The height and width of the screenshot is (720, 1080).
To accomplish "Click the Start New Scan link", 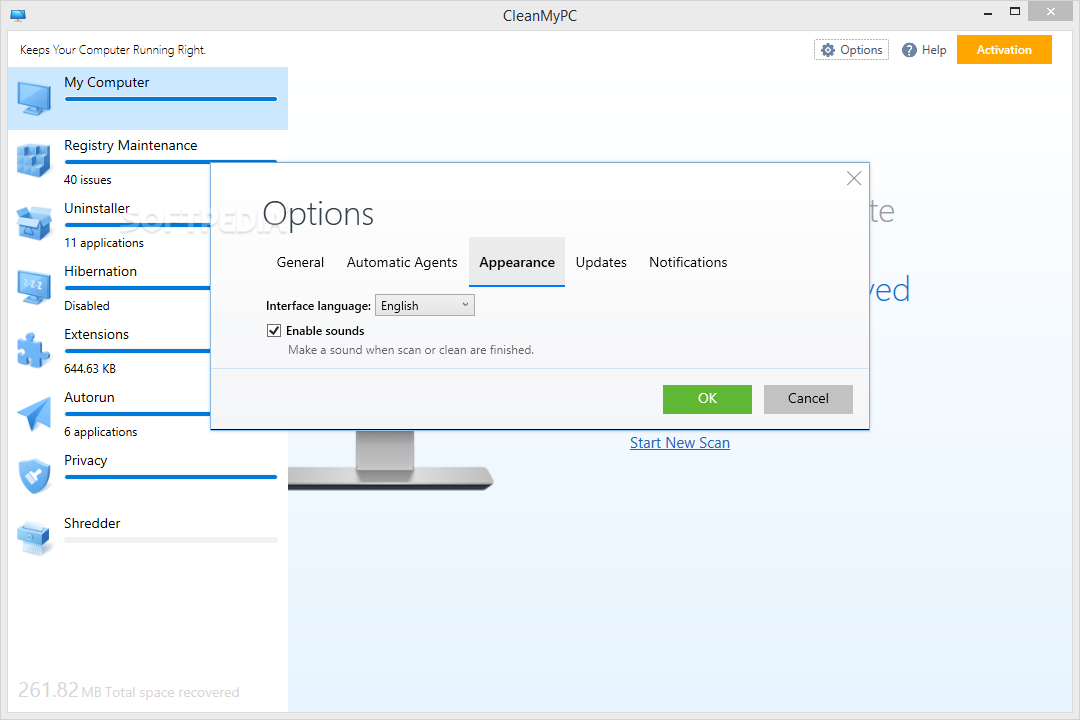I will (680, 443).
